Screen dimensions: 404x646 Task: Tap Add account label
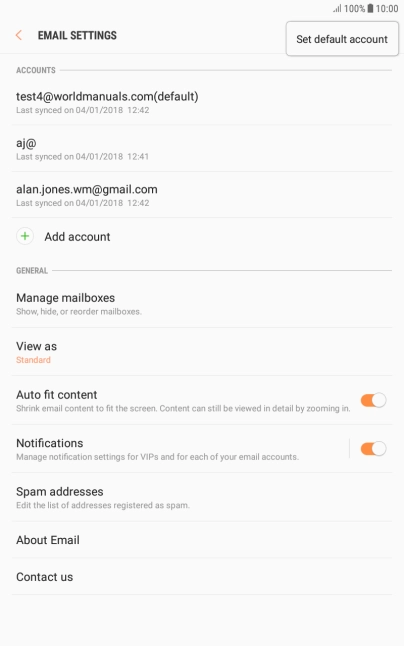[x=77, y=236]
